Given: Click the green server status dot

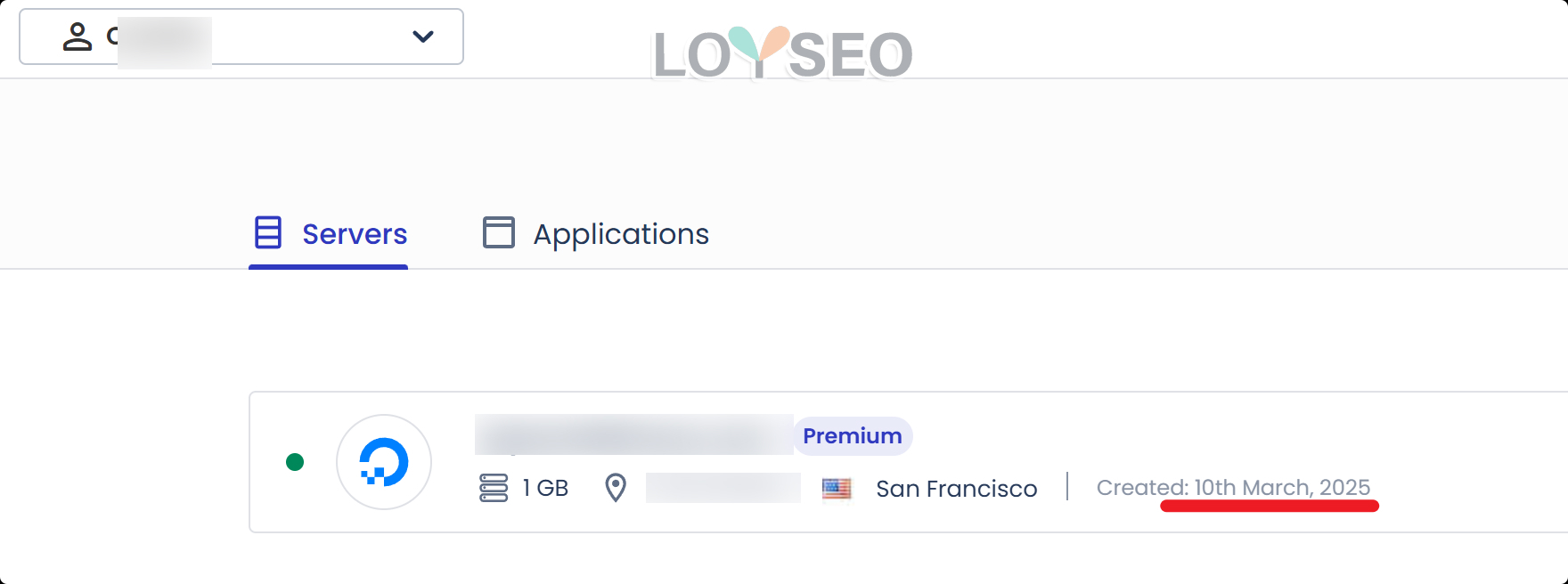Looking at the screenshot, I should pyautogui.click(x=295, y=462).
